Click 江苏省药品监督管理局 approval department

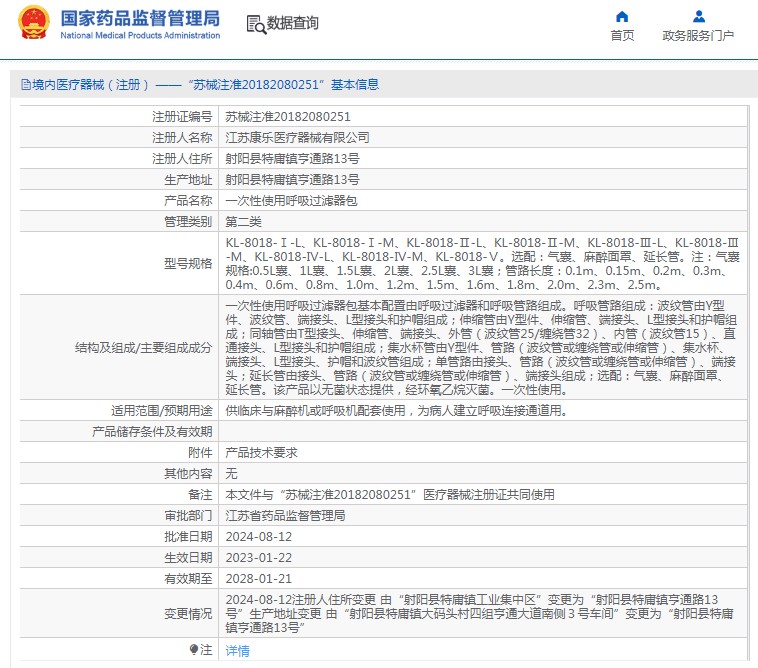coord(285,516)
